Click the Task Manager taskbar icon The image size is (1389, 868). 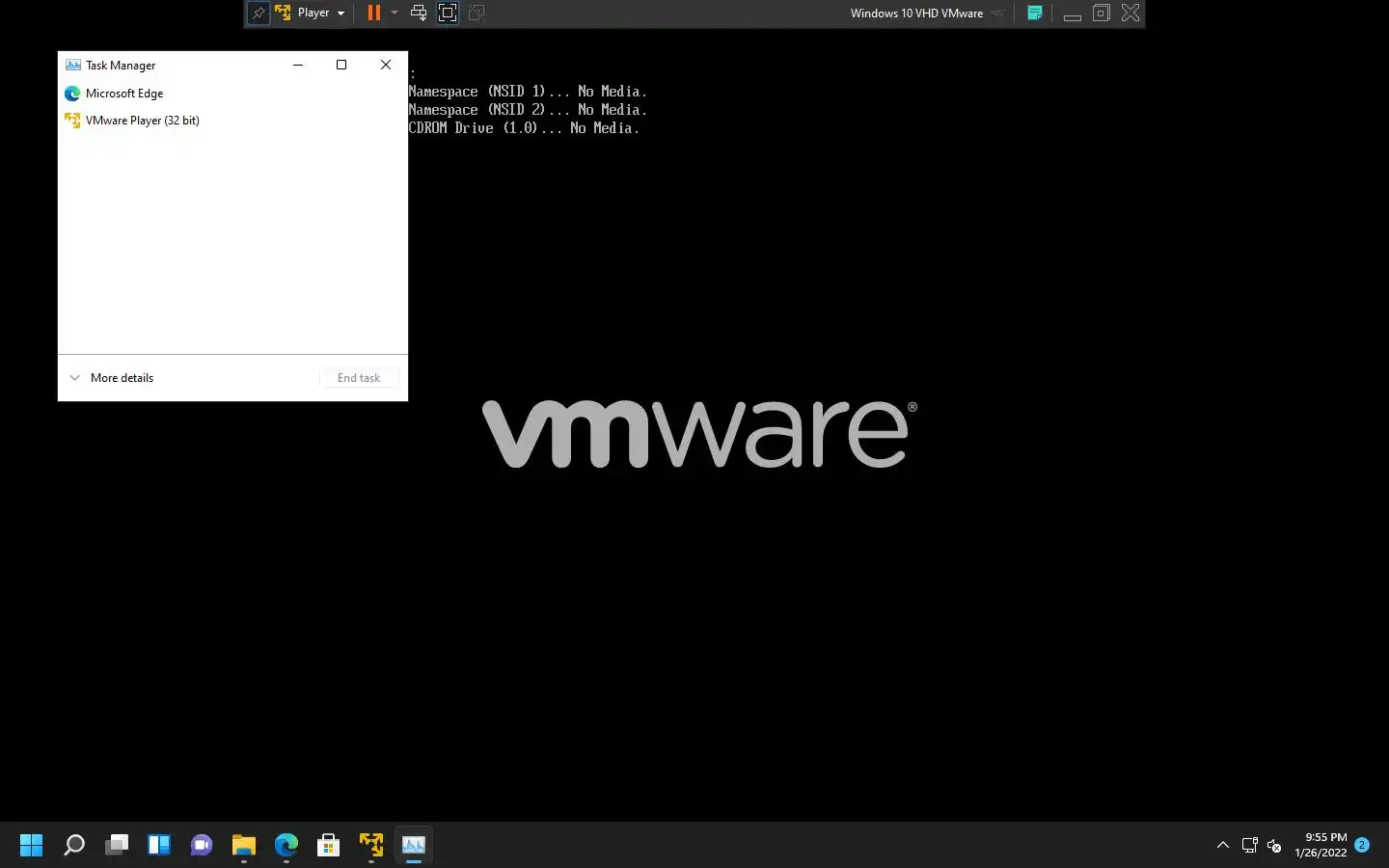414,846
